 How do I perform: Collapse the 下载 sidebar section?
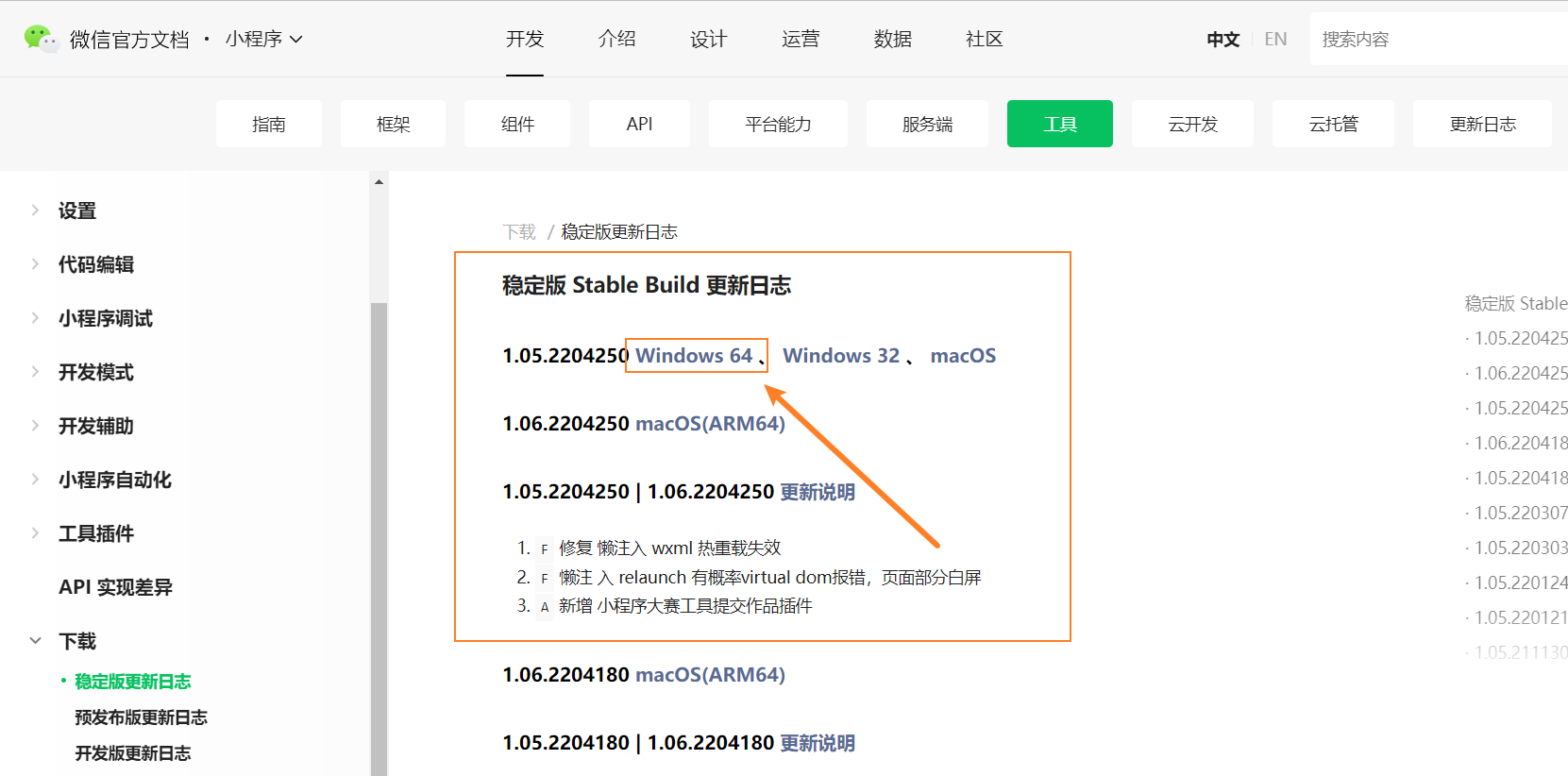[77, 641]
